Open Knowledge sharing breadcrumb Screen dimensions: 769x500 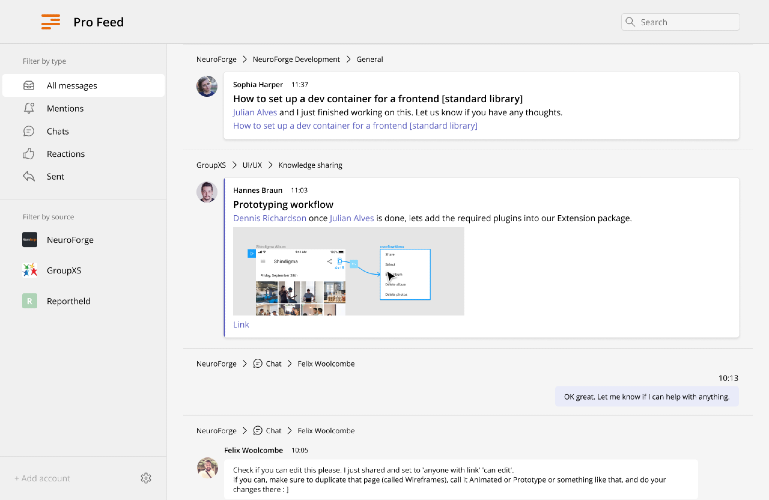click(x=310, y=165)
